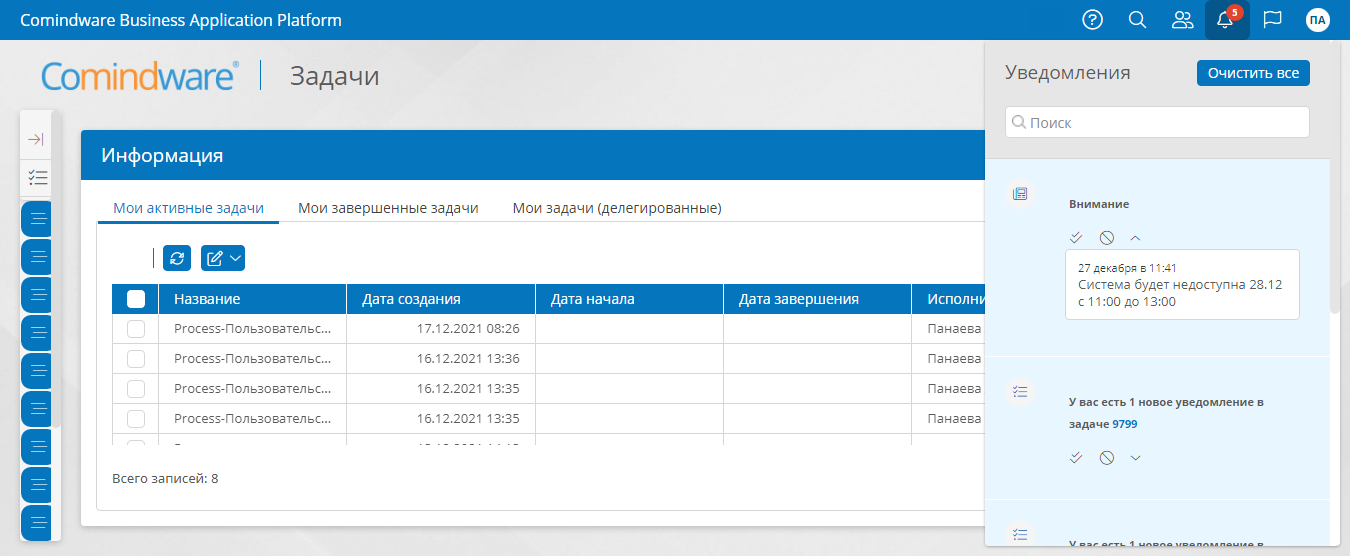
Task: Refresh the task list
Action: (x=177, y=258)
